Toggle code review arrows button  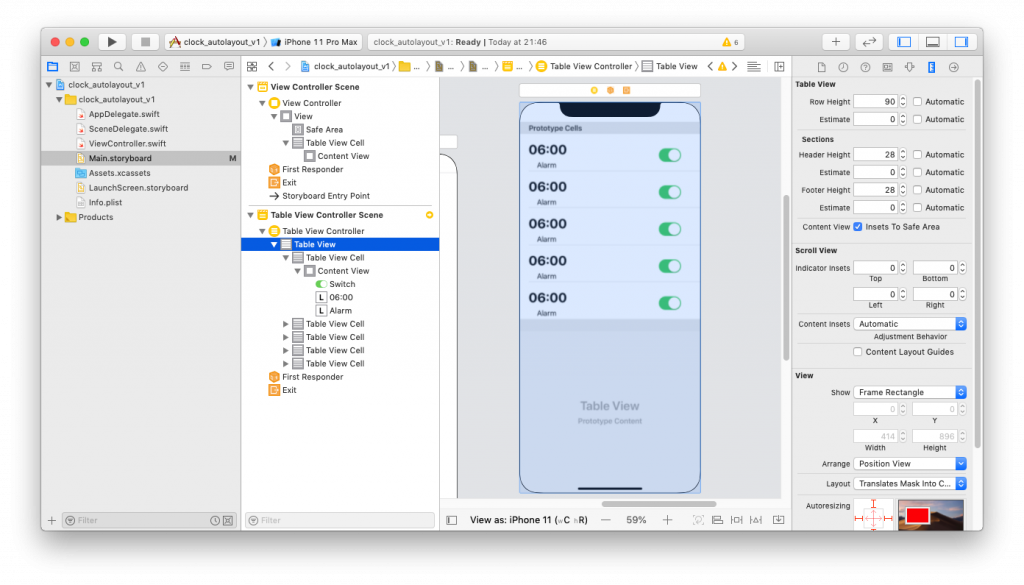point(869,42)
